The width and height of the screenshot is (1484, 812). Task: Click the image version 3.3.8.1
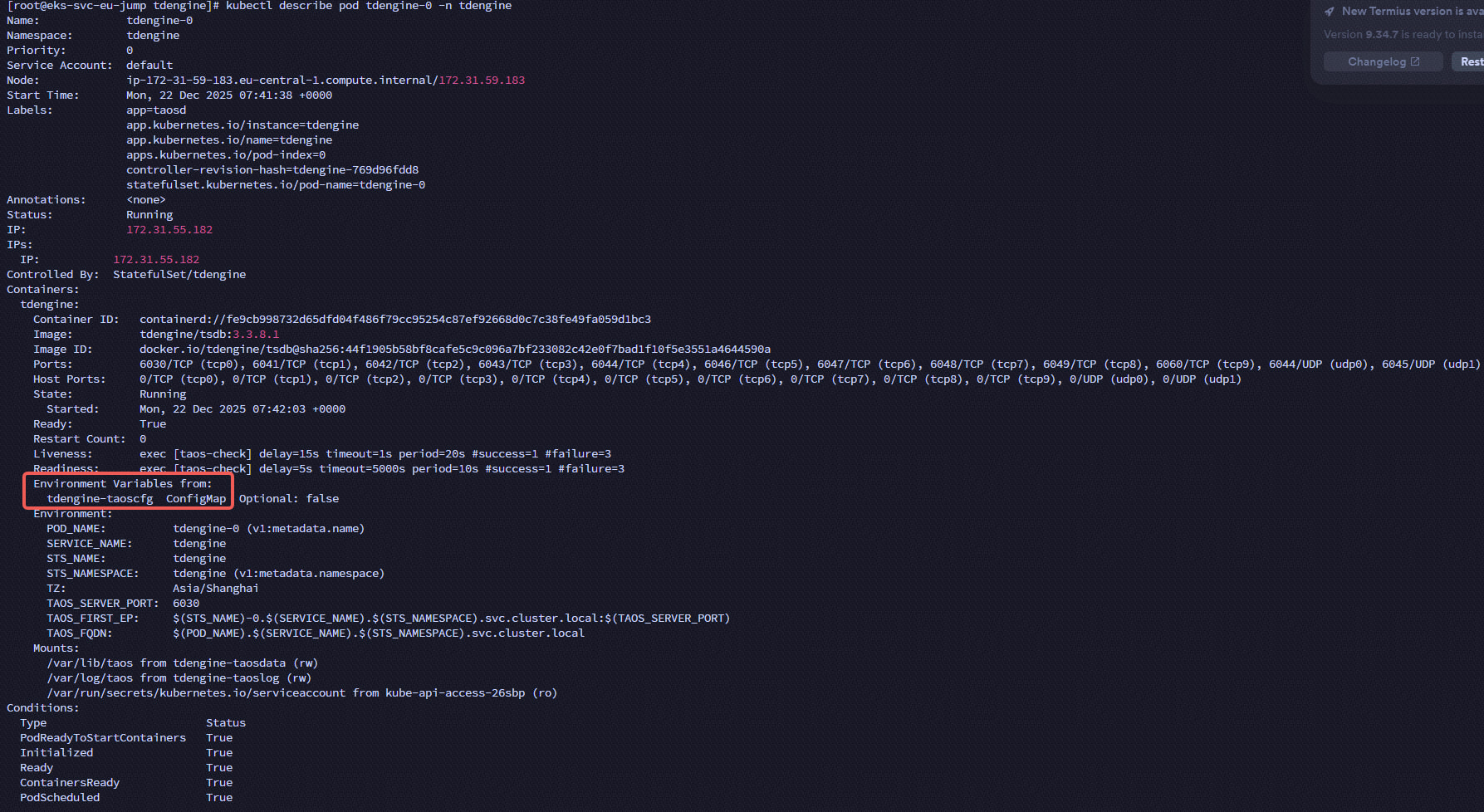point(256,335)
